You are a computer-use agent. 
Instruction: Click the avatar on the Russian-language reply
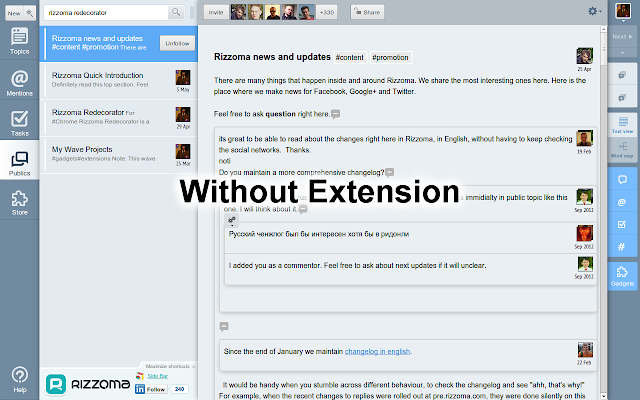584,233
